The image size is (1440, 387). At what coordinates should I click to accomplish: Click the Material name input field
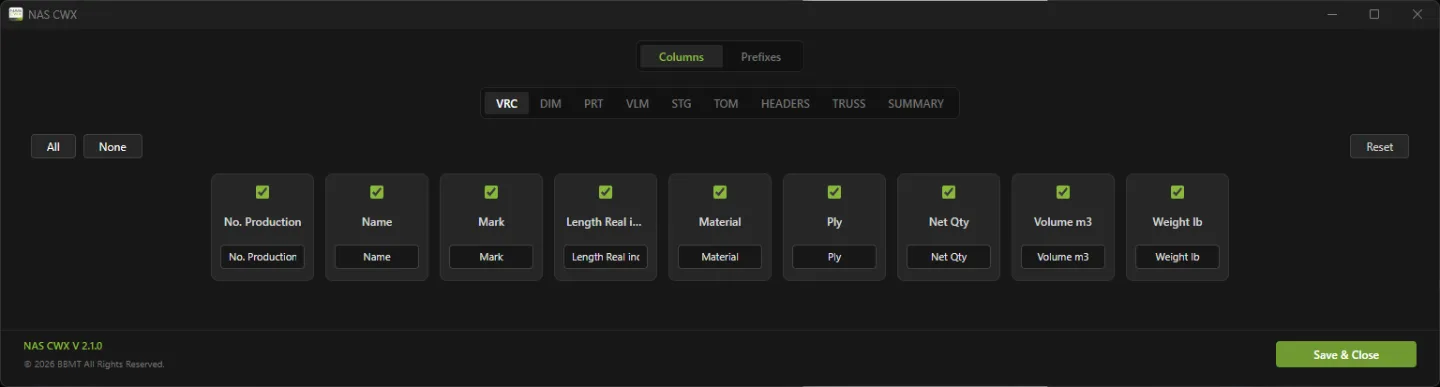click(720, 257)
